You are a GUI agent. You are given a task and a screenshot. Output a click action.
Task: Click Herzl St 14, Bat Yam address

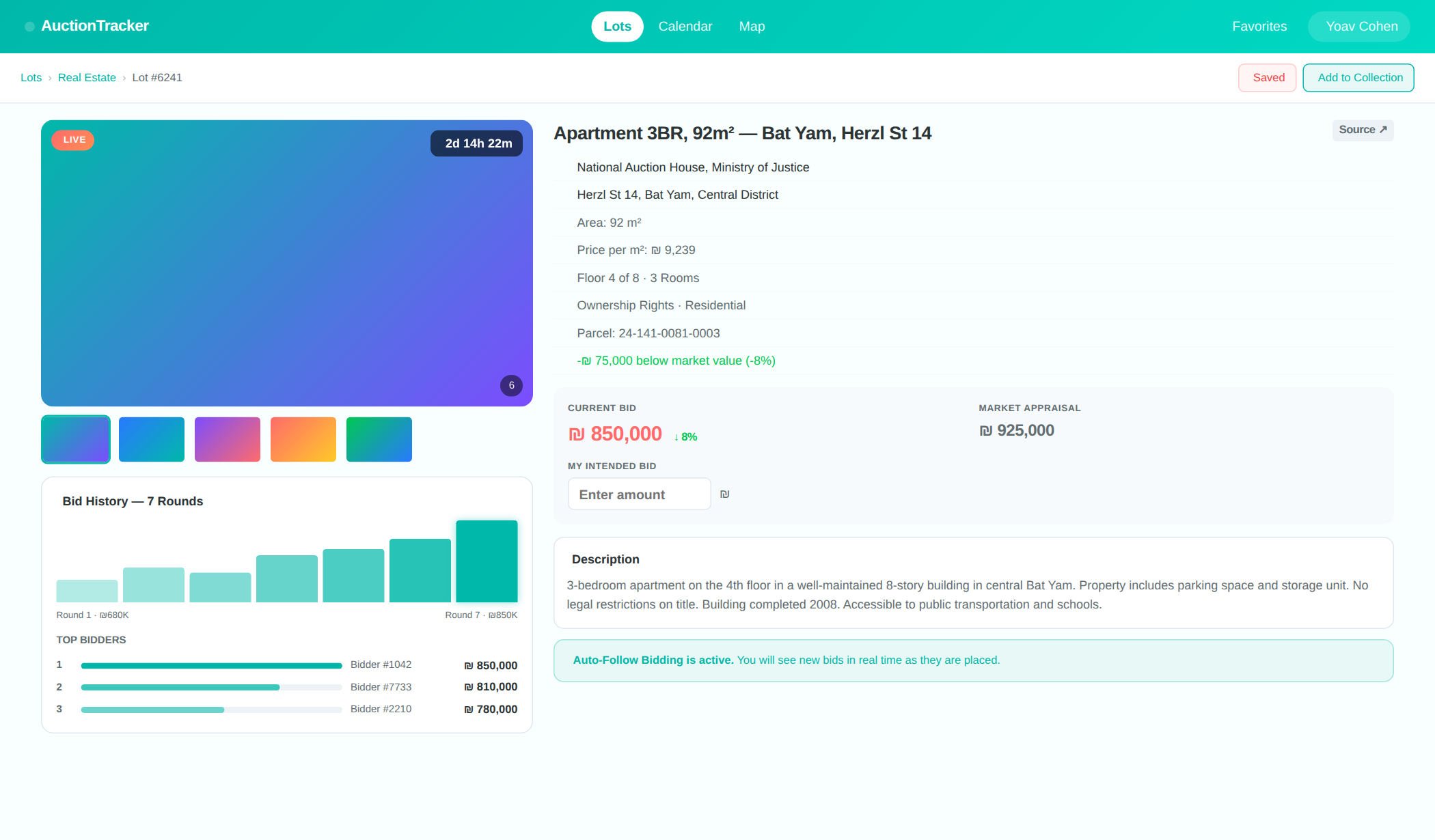click(x=677, y=195)
